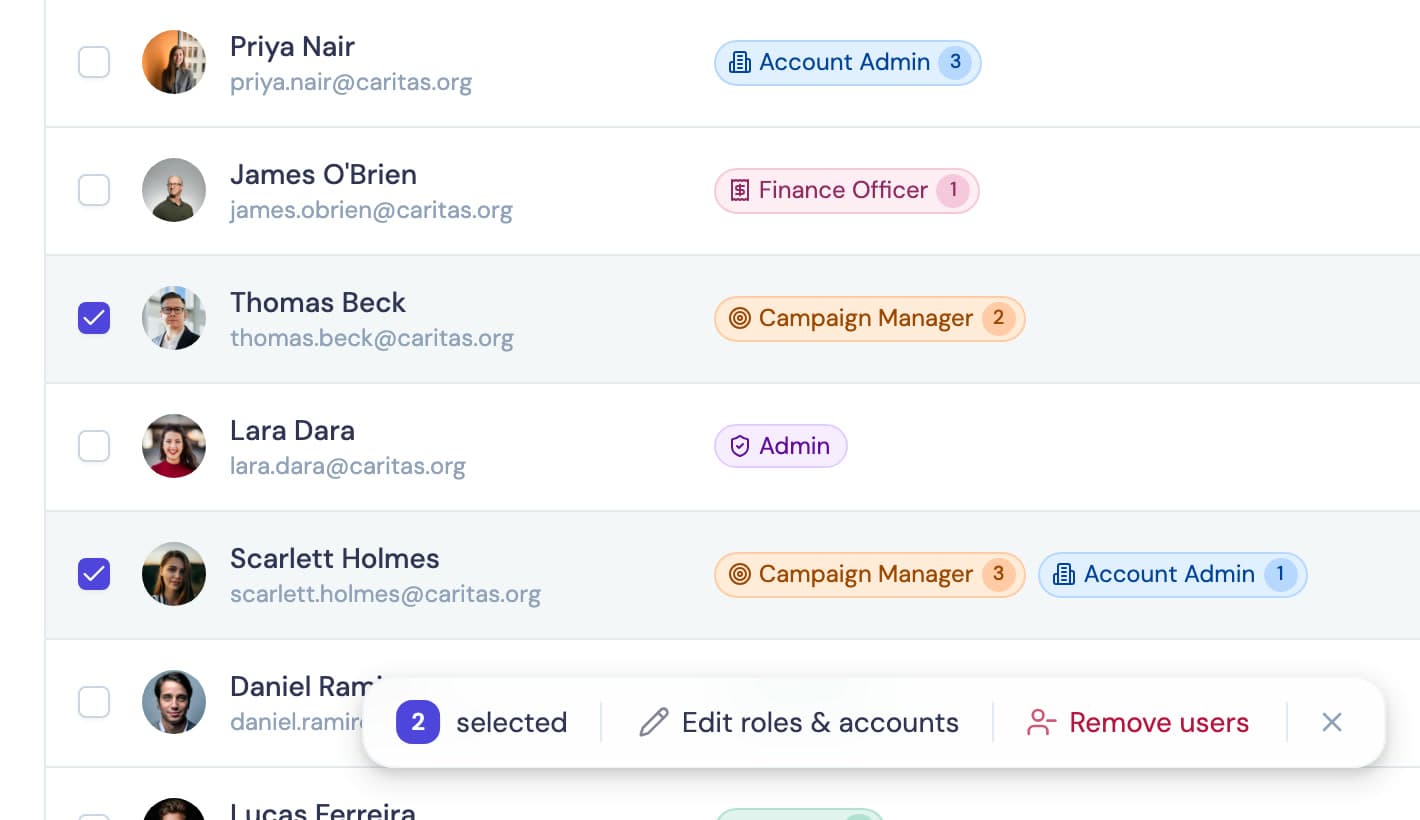Dismiss the selection bar with the X
The width and height of the screenshot is (1420, 820).
[1332, 722]
